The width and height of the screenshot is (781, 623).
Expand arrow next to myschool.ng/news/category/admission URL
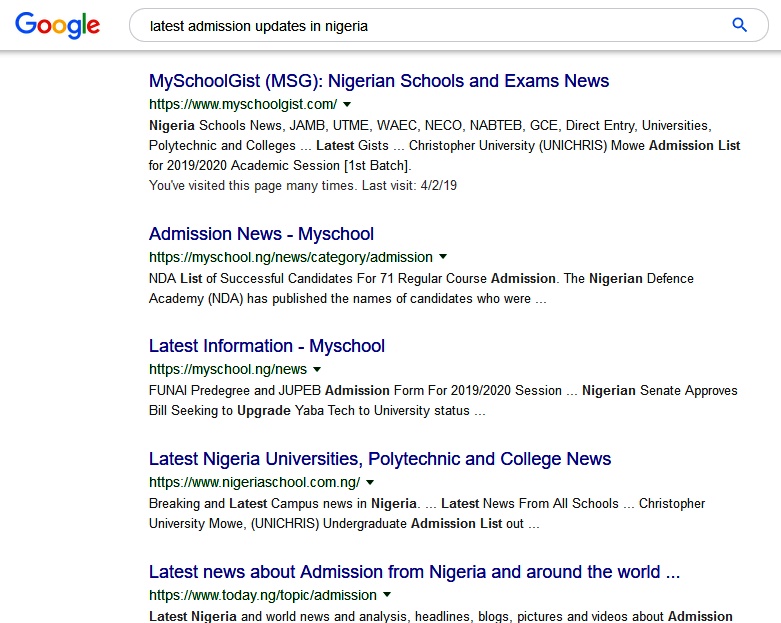tap(443, 257)
